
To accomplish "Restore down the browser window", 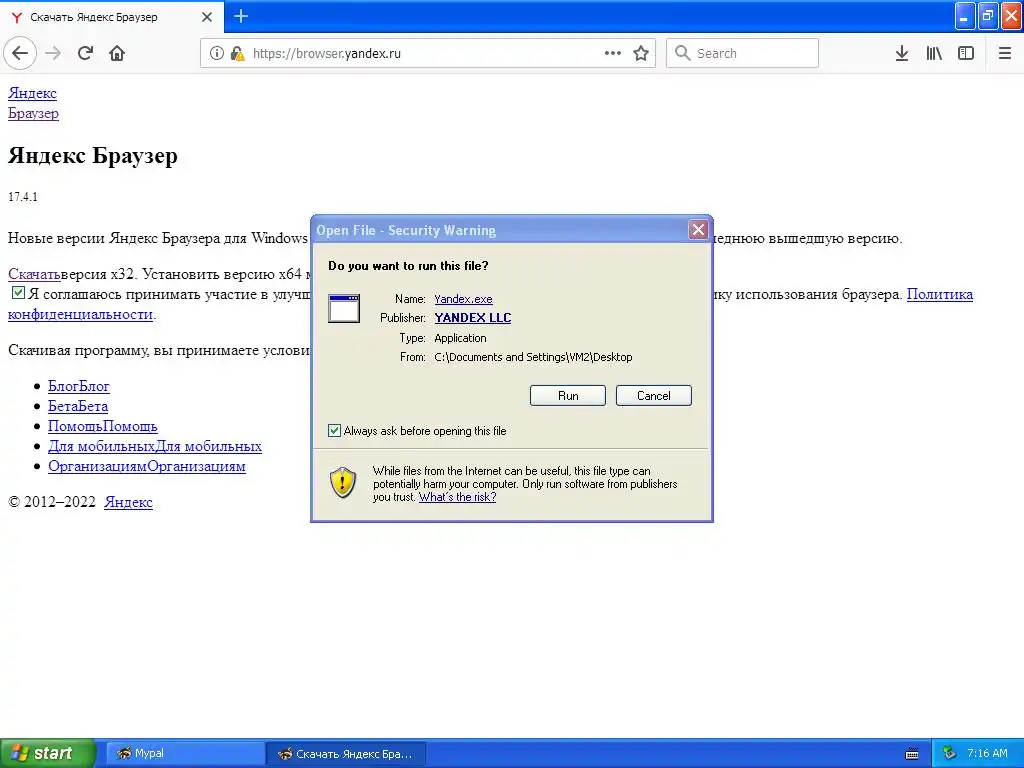I will pos(988,16).
